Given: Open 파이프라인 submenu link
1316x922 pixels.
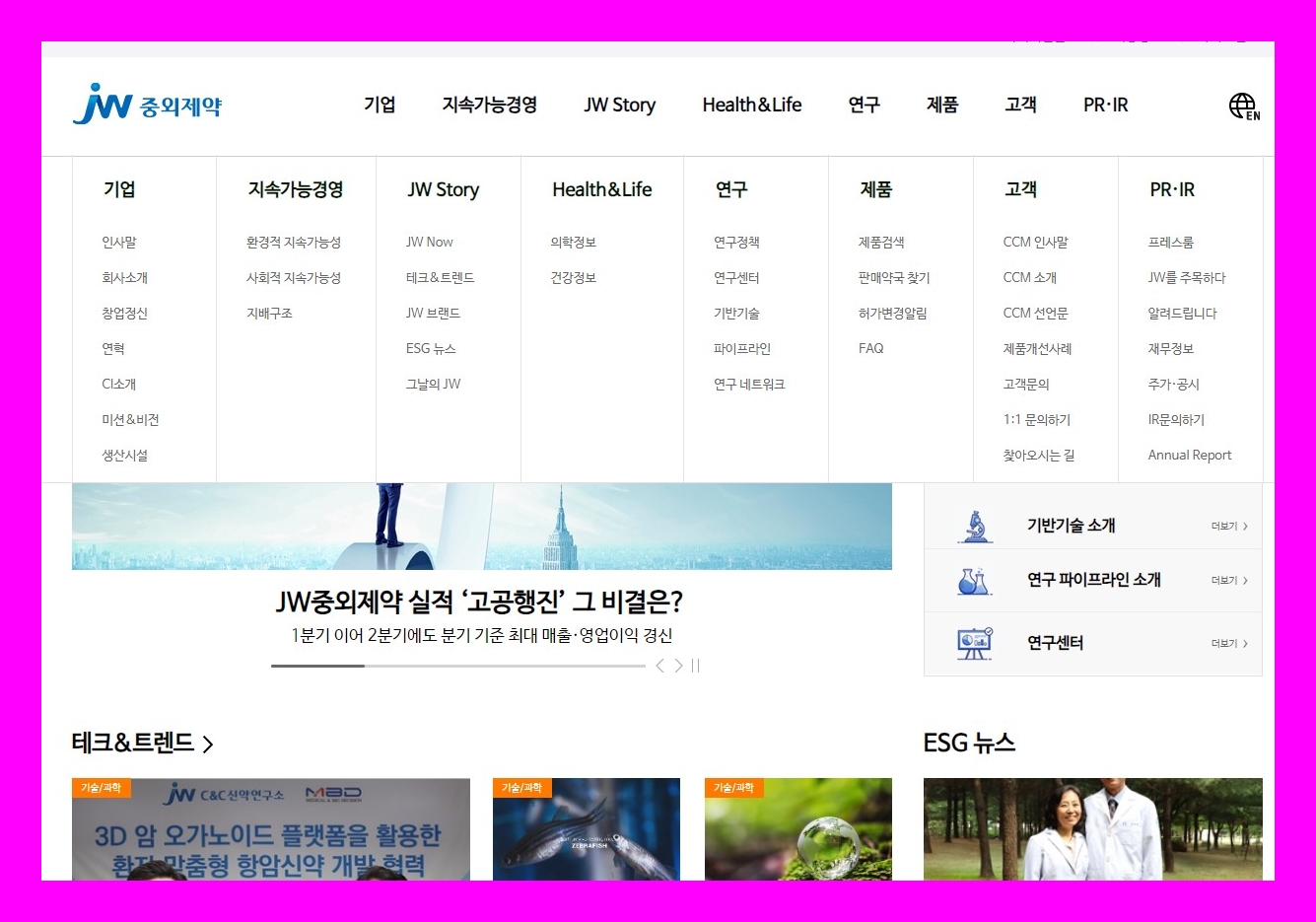Looking at the screenshot, I should click(x=742, y=349).
